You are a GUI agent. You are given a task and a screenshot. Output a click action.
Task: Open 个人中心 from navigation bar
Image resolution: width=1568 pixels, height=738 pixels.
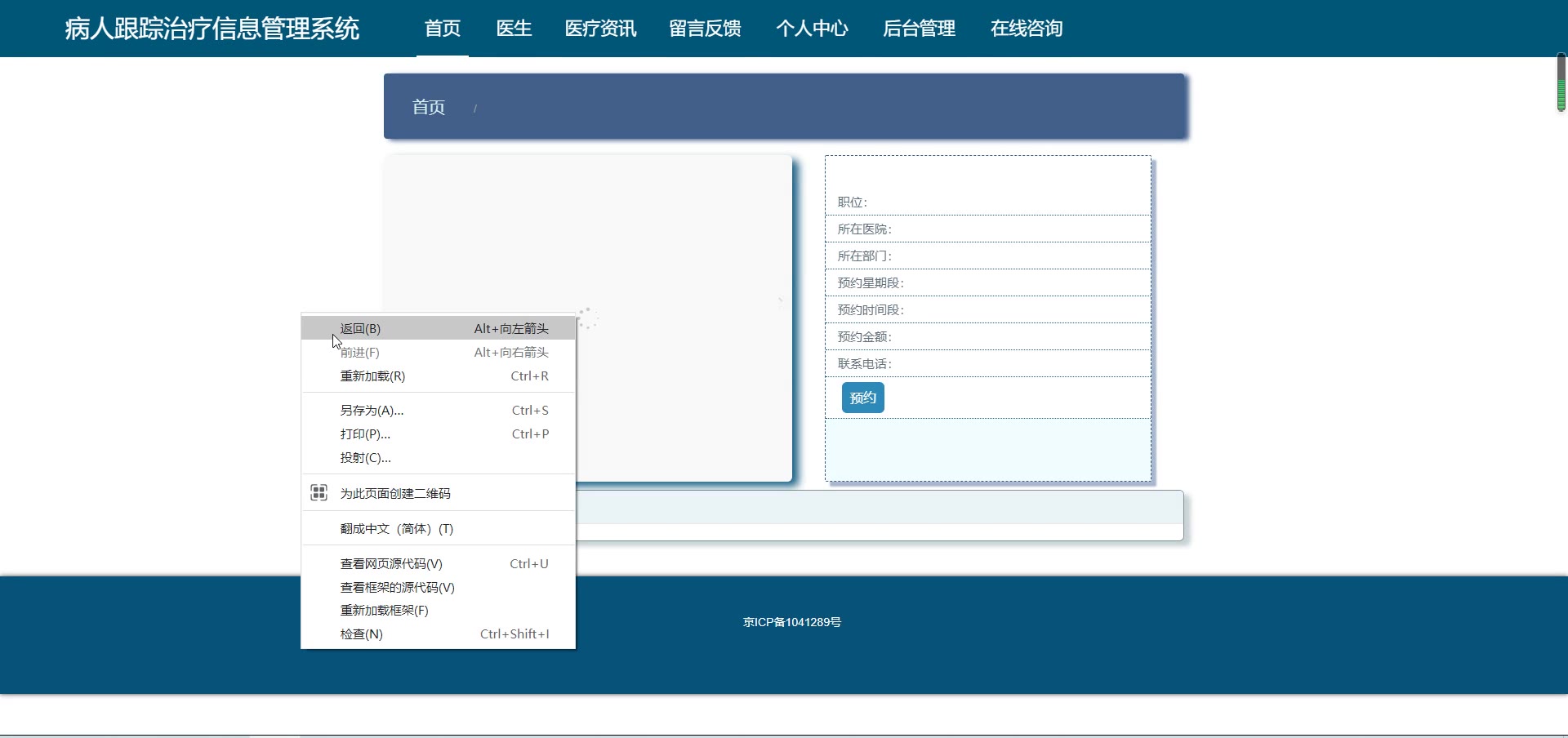point(812,29)
